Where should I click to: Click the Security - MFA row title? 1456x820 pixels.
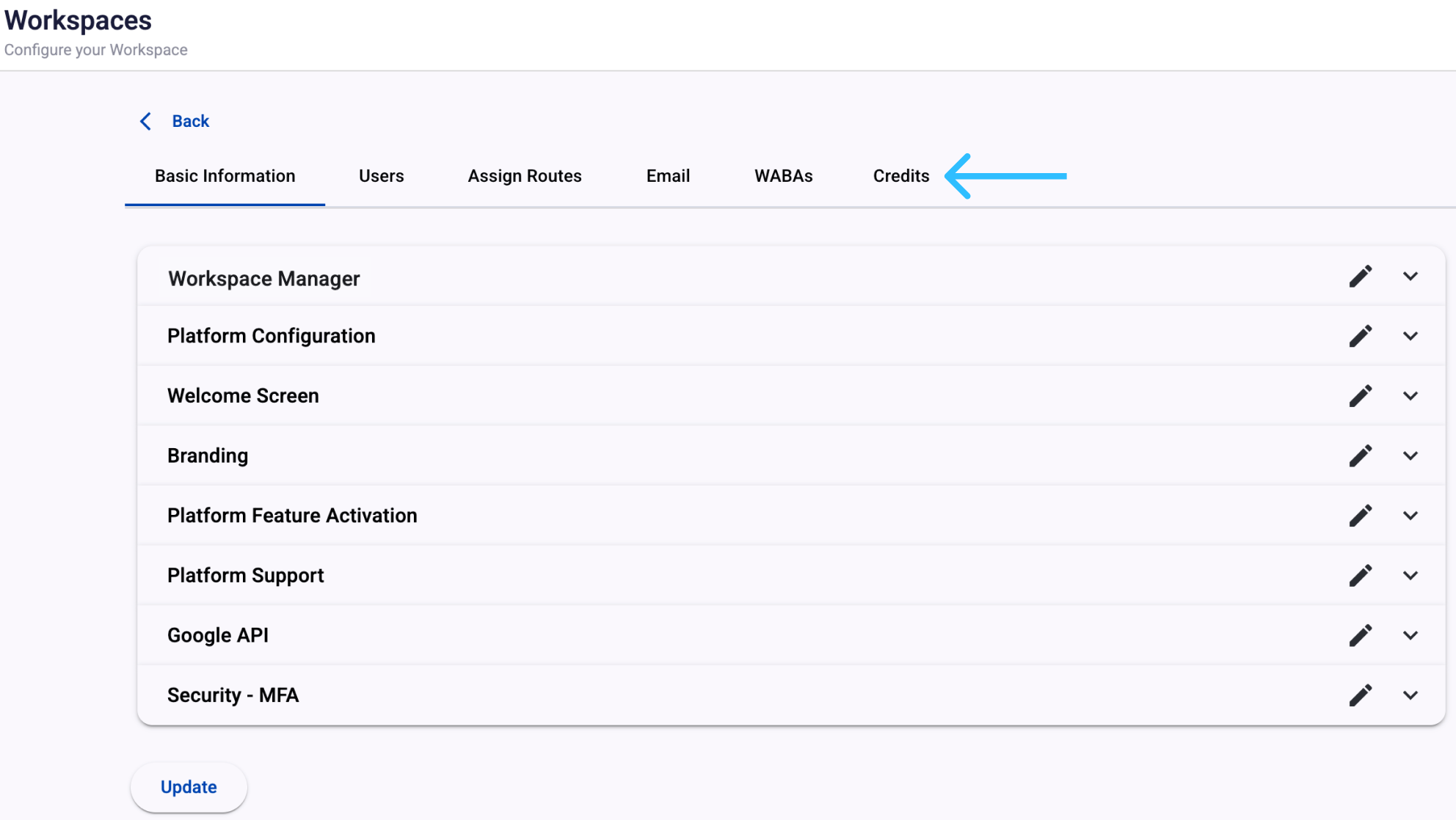tap(233, 695)
